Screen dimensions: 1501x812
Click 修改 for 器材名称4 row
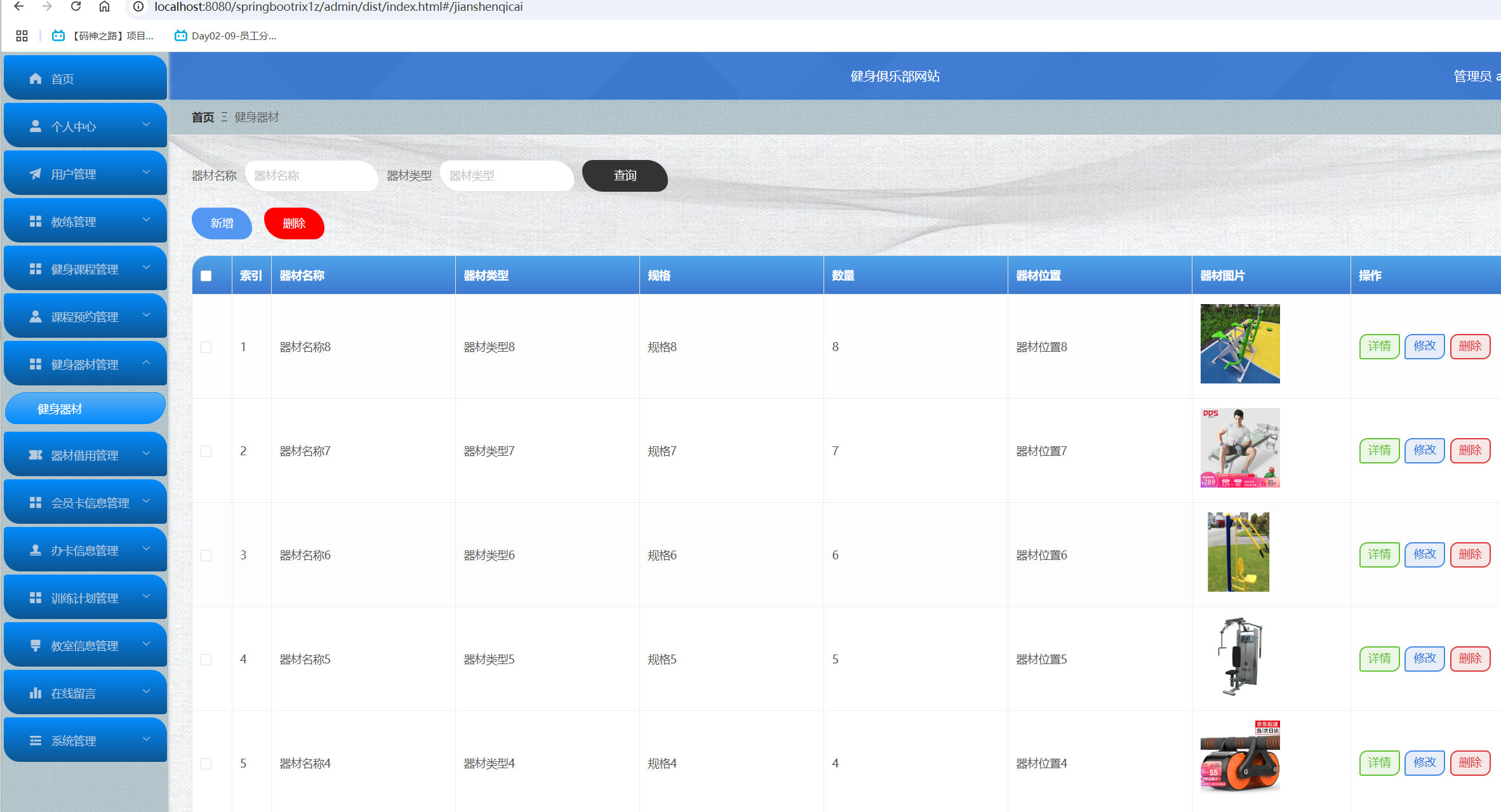pyautogui.click(x=1425, y=763)
